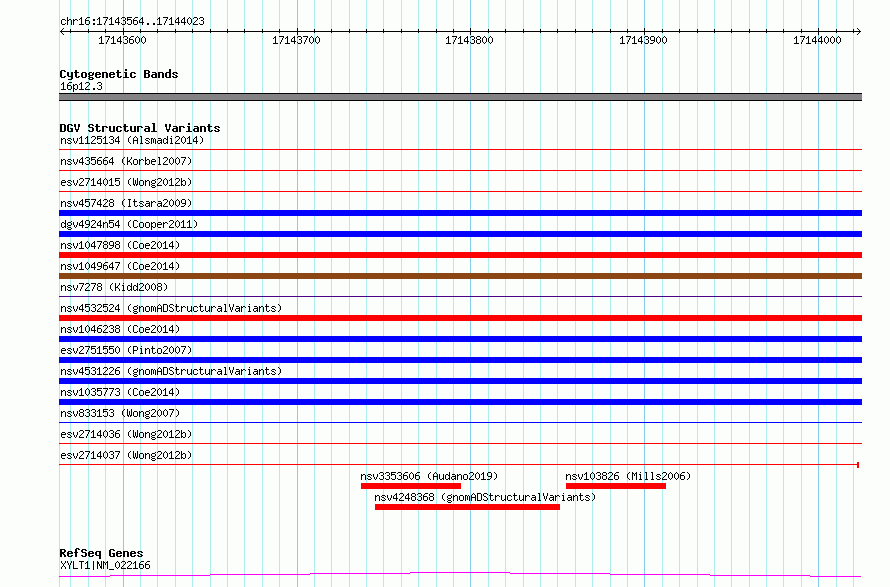Select the esv2714037 (Wong2012b) label

[x=126, y=455]
